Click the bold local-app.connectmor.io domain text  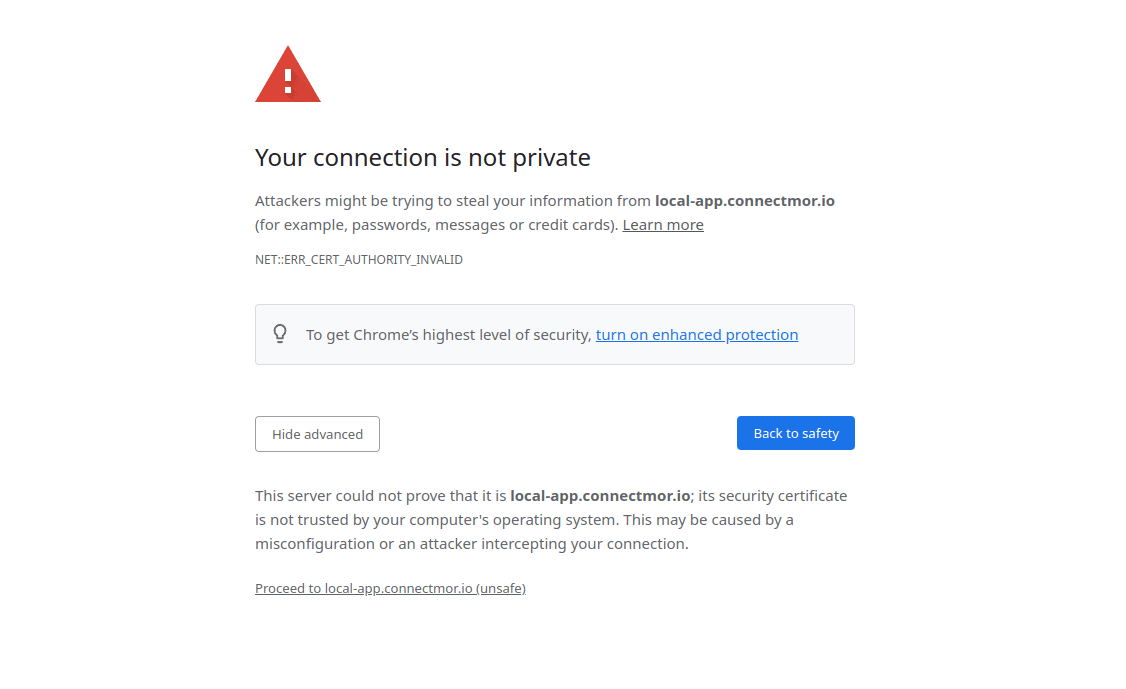click(744, 200)
